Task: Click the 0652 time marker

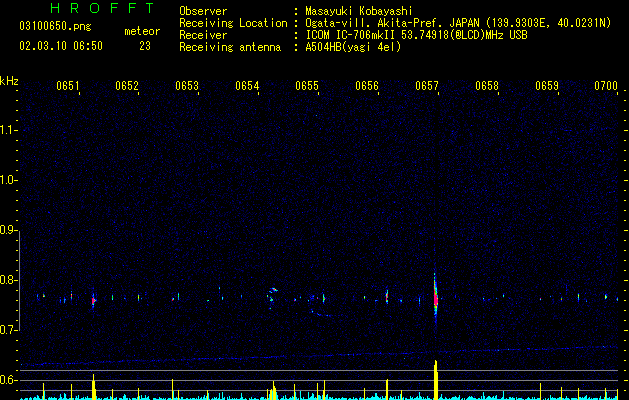Action: [127, 85]
